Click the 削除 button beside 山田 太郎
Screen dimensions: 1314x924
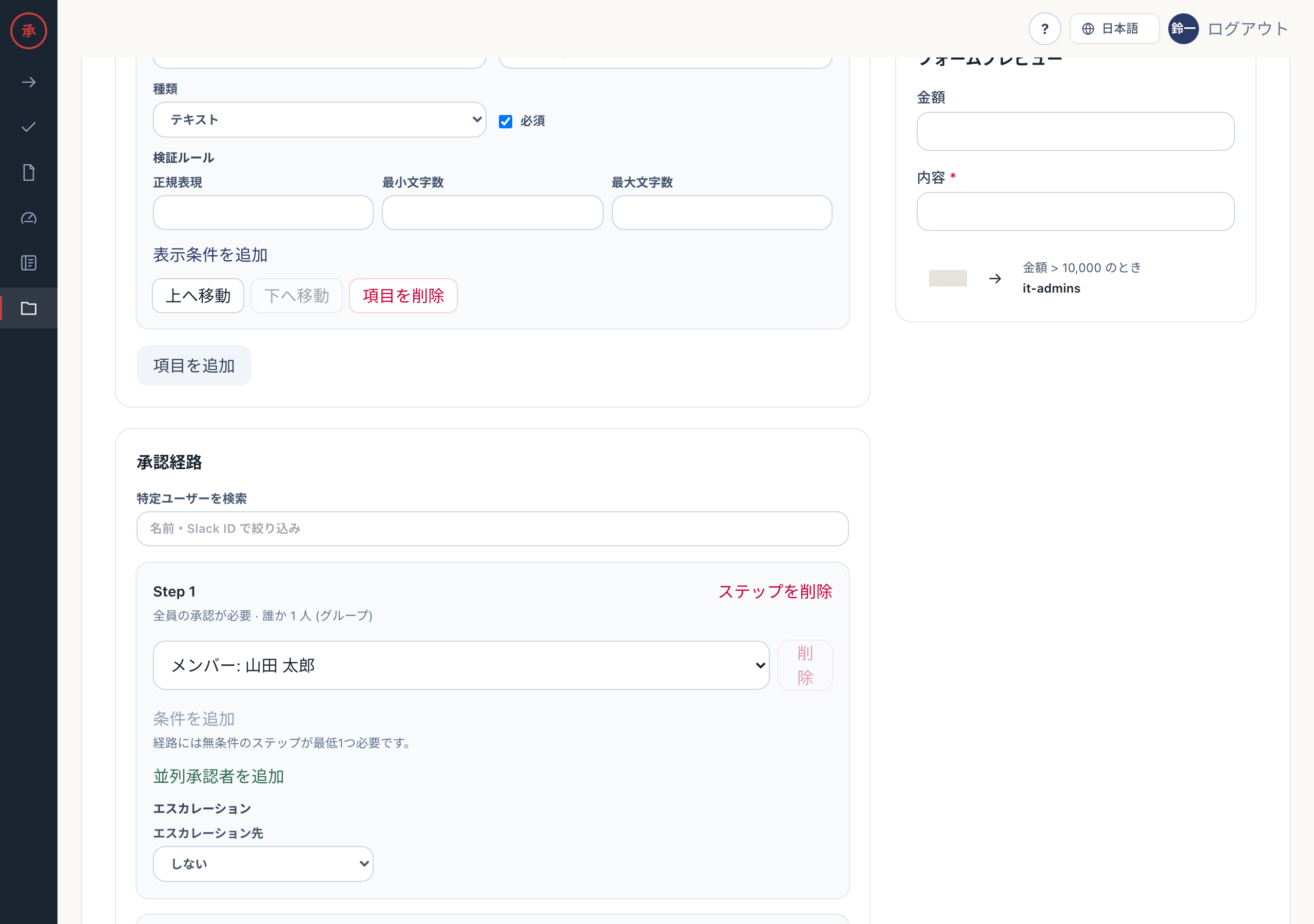tap(805, 665)
